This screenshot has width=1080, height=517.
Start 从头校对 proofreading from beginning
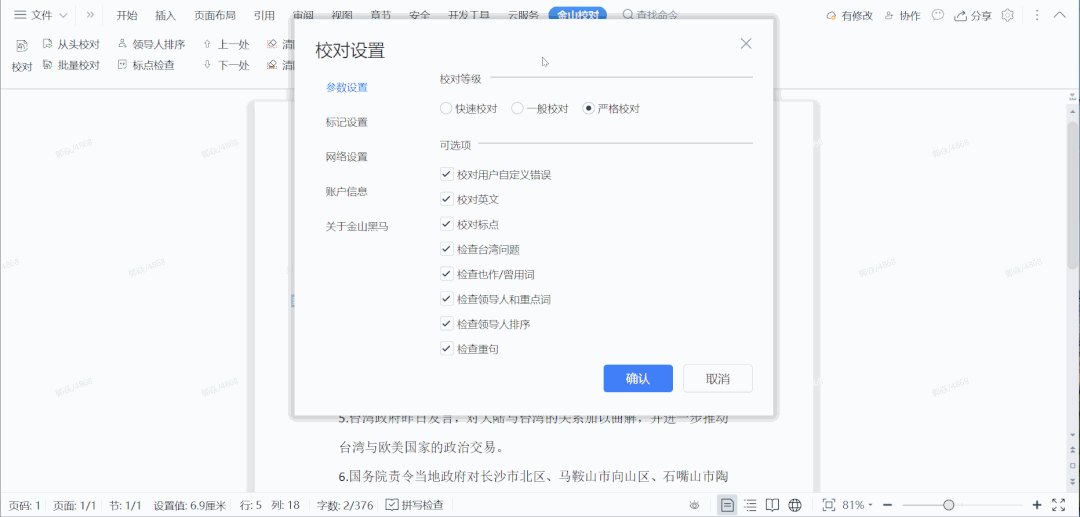[x=71, y=45]
